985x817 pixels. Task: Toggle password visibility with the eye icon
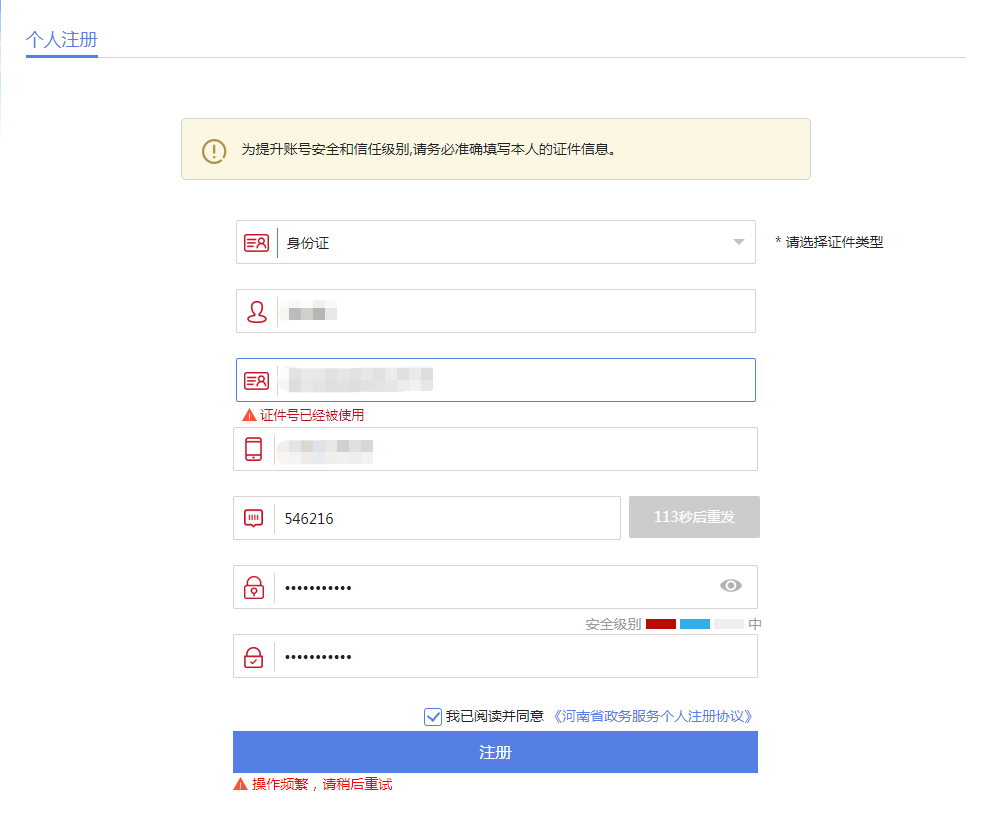tap(733, 586)
